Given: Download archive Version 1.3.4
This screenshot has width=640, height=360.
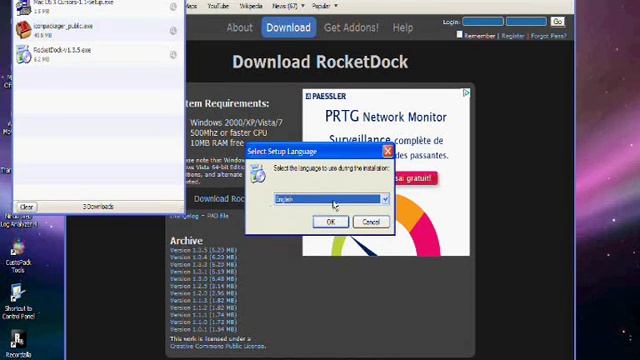Looking at the screenshot, I should 203,257.
